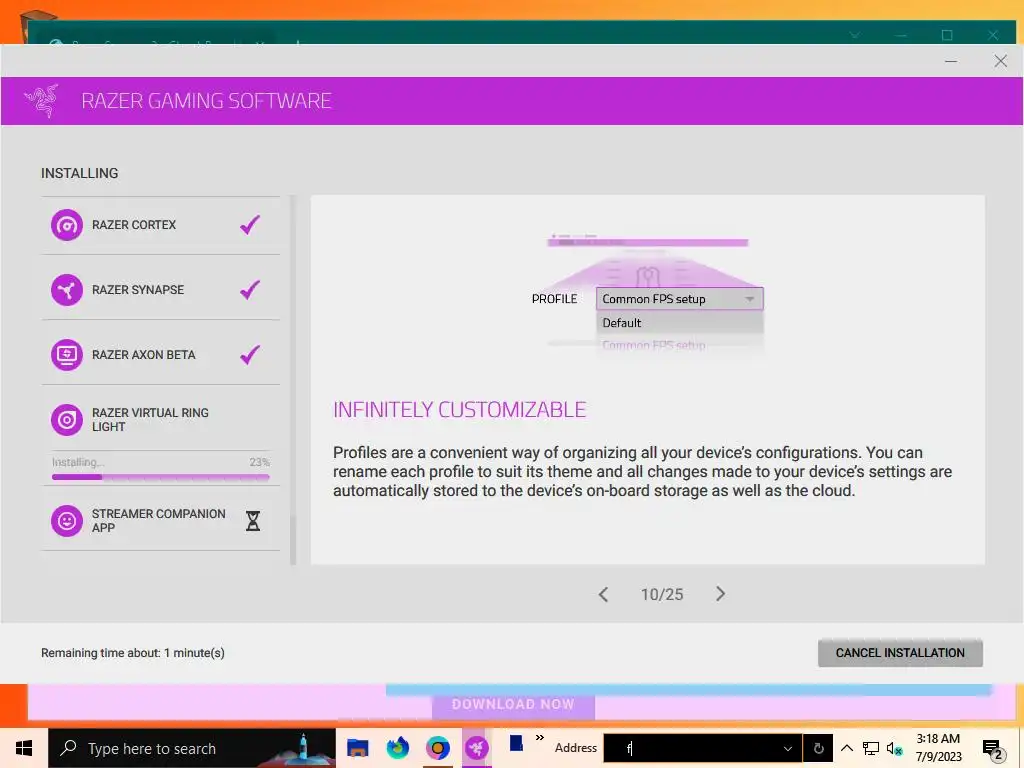
Task: Click the Razer Virtual Ring Light icon
Action: pyautogui.click(x=67, y=420)
